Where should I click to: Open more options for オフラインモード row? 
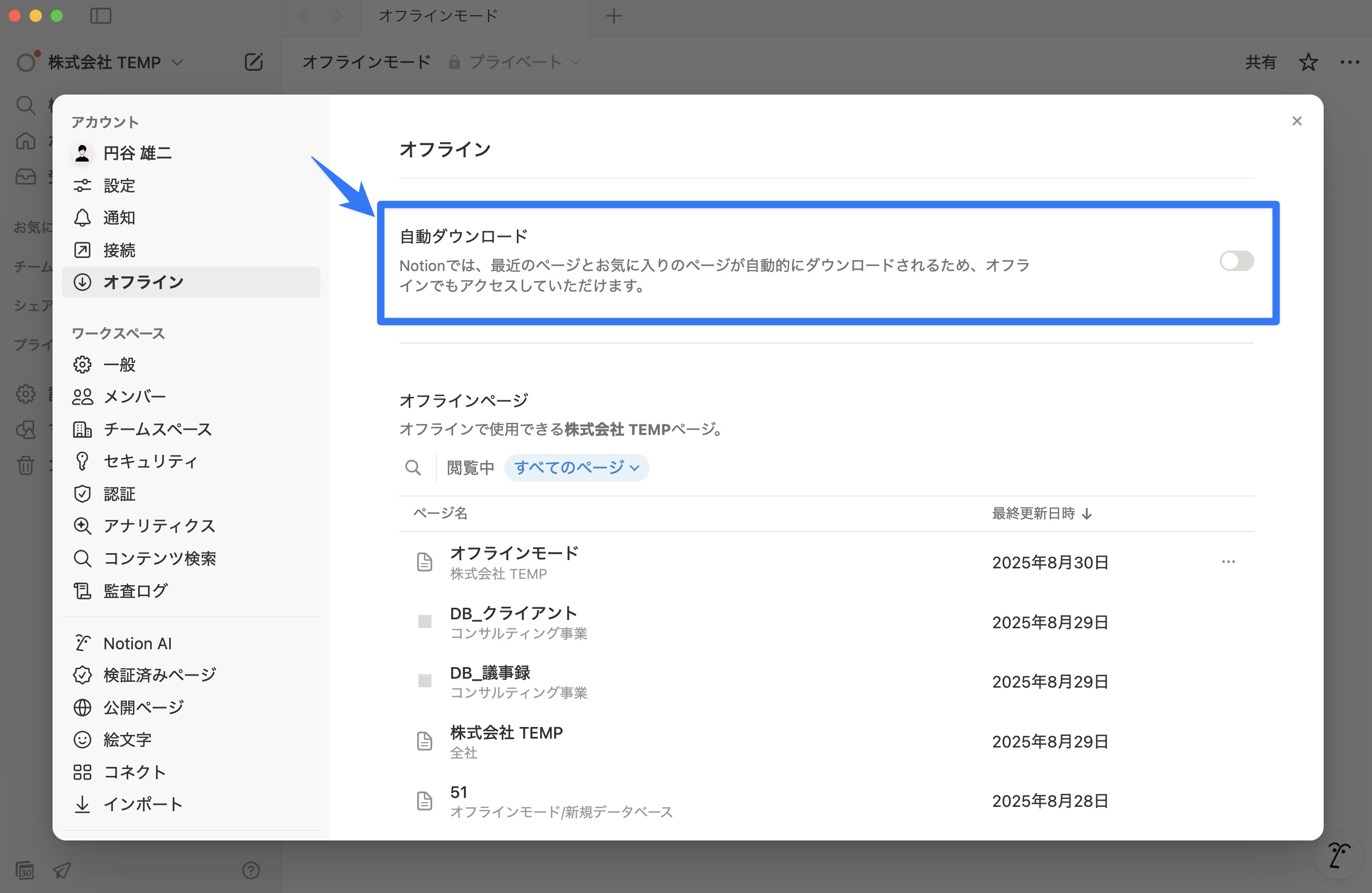(x=1228, y=562)
